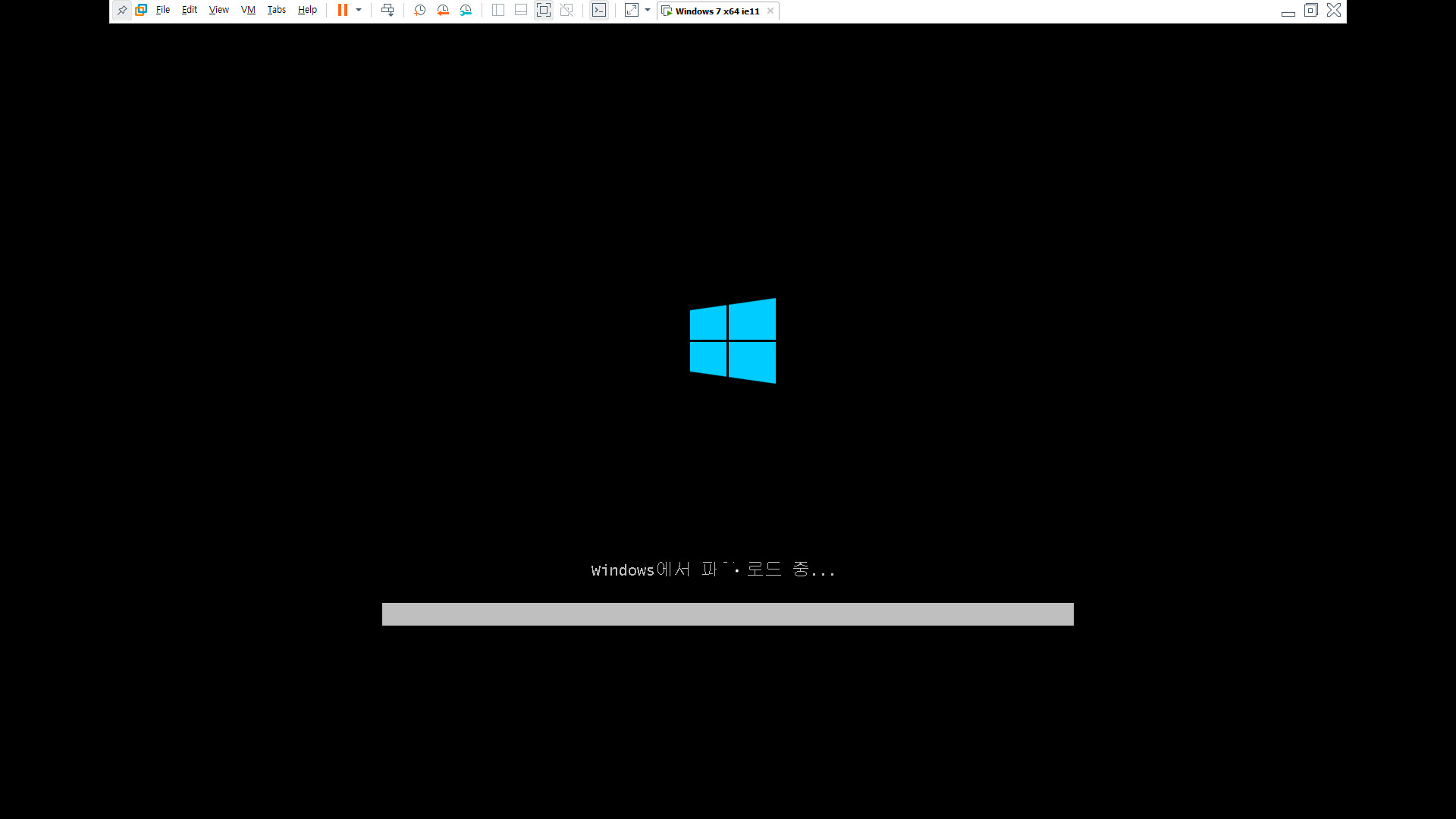
Task: Expand the power options dropdown arrow
Action: point(359,10)
